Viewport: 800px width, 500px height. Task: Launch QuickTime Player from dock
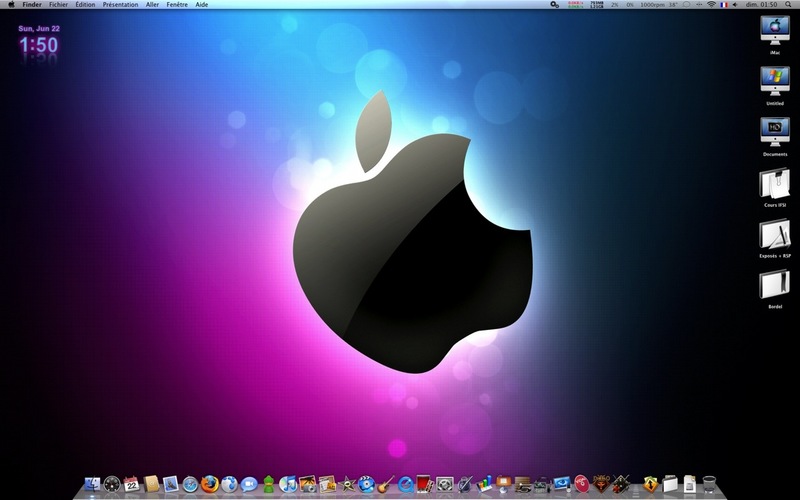406,484
